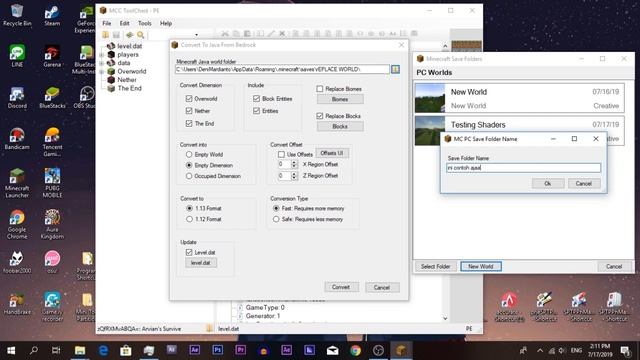This screenshot has width=640, height=360.
Task: Open Premiere Pro from the taskbar
Action: coord(240,351)
